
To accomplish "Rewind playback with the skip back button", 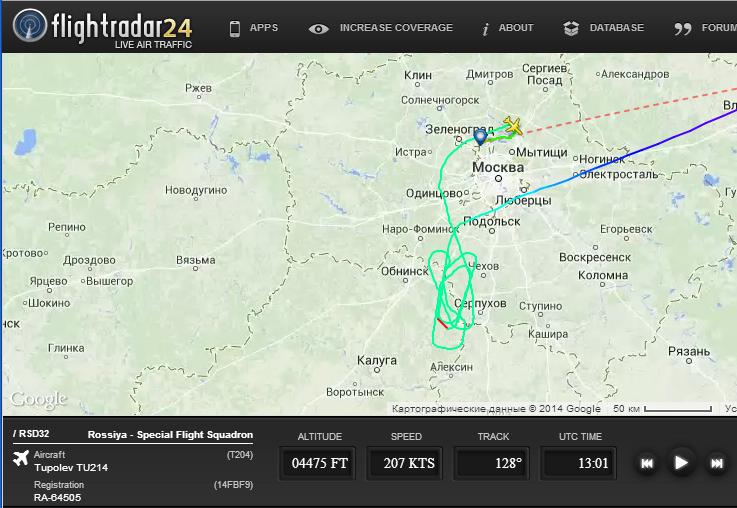I will tap(647, 463).
